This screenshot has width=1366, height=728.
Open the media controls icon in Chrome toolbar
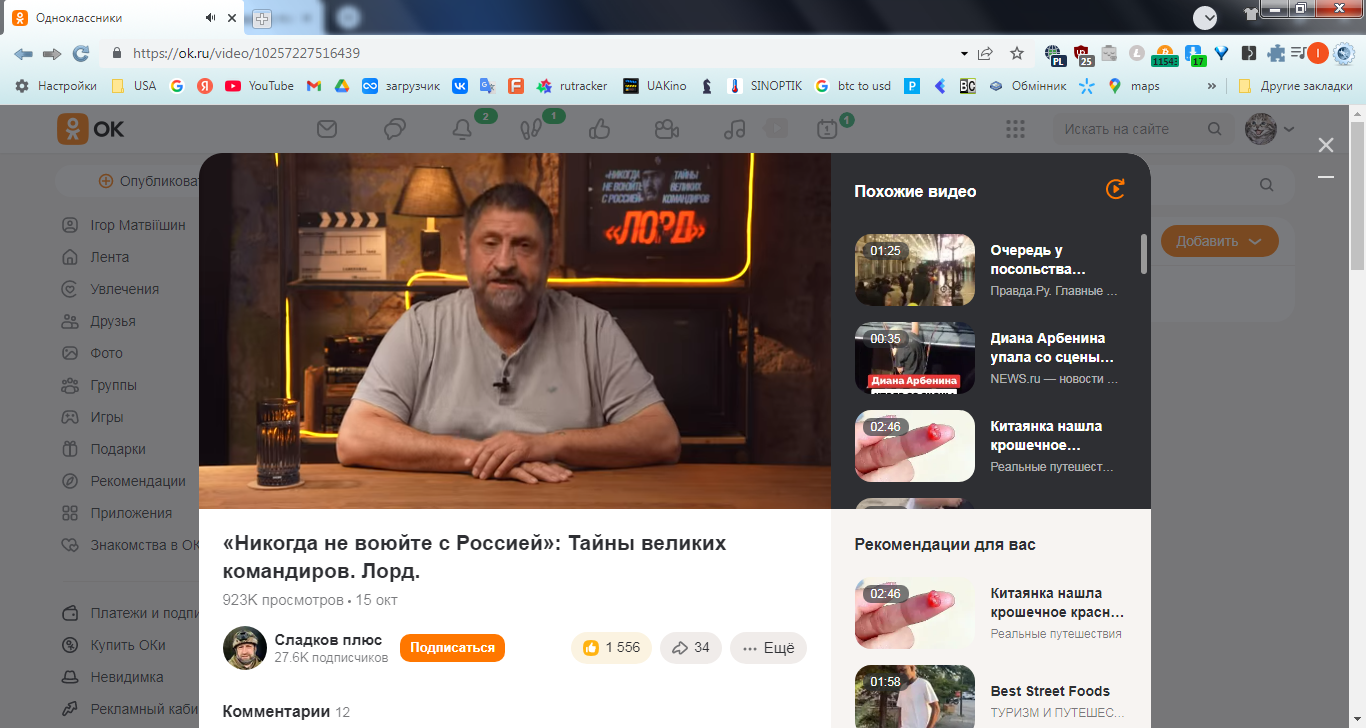[1299, 53]
